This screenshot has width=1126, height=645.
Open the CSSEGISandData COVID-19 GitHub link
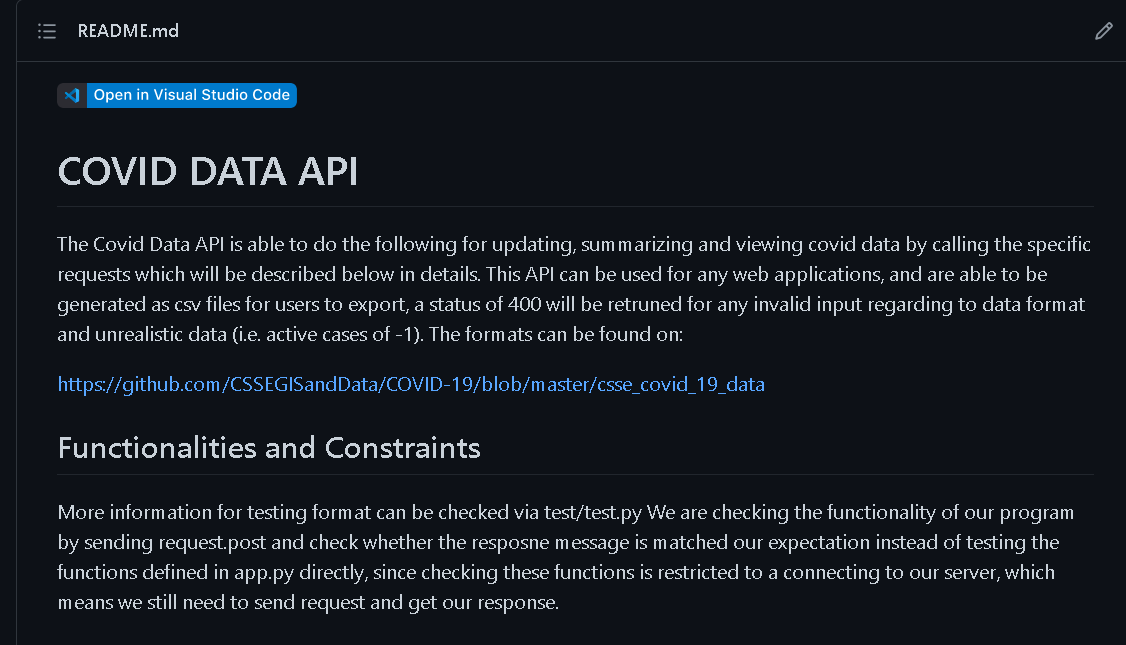[411, 384]
